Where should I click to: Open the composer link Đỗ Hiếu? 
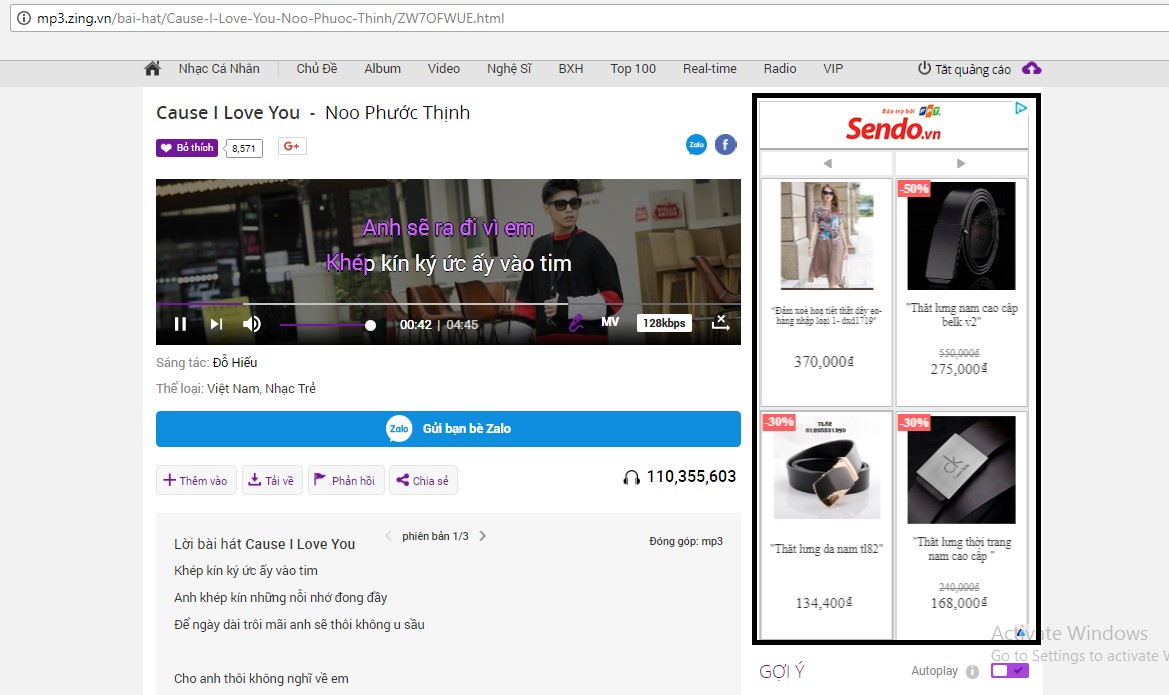235,362
